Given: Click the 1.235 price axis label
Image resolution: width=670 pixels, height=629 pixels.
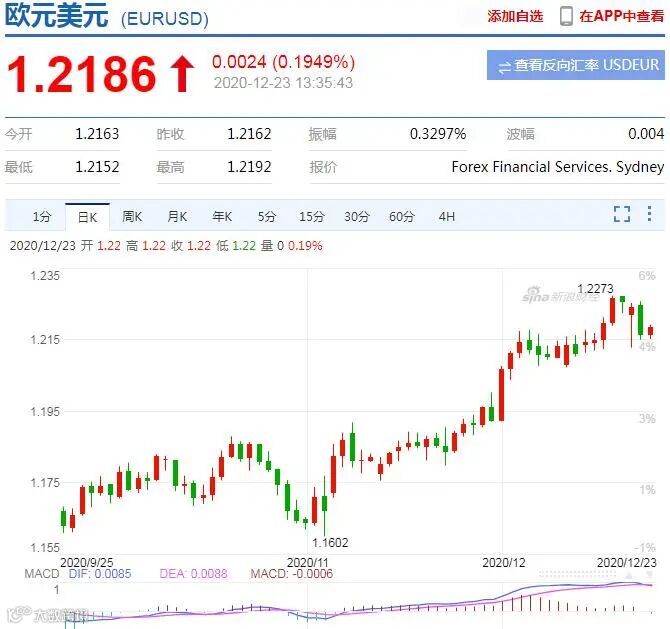Looking at the screenshot, I should (x=45, y=276).
